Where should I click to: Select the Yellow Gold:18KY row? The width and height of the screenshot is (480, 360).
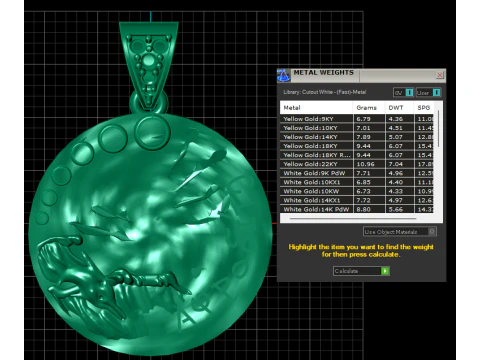pos(357,146)
